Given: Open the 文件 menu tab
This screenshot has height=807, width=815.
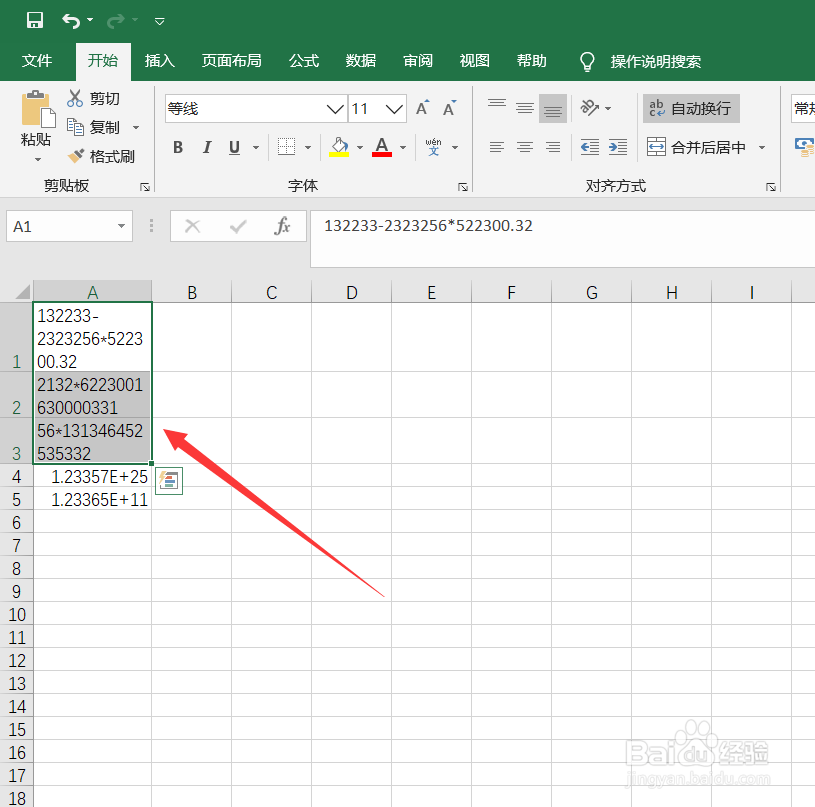Looking at the screenshot, I should (x=37, y=61).
